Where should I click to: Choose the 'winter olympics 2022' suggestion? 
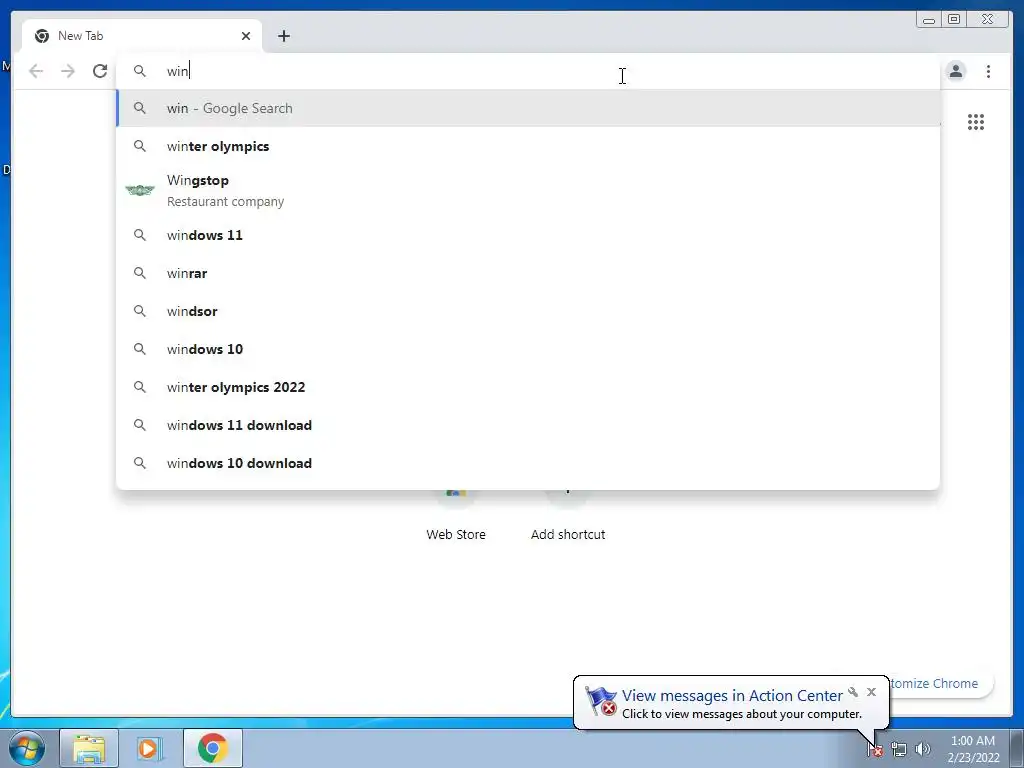[x=528, y=387]
